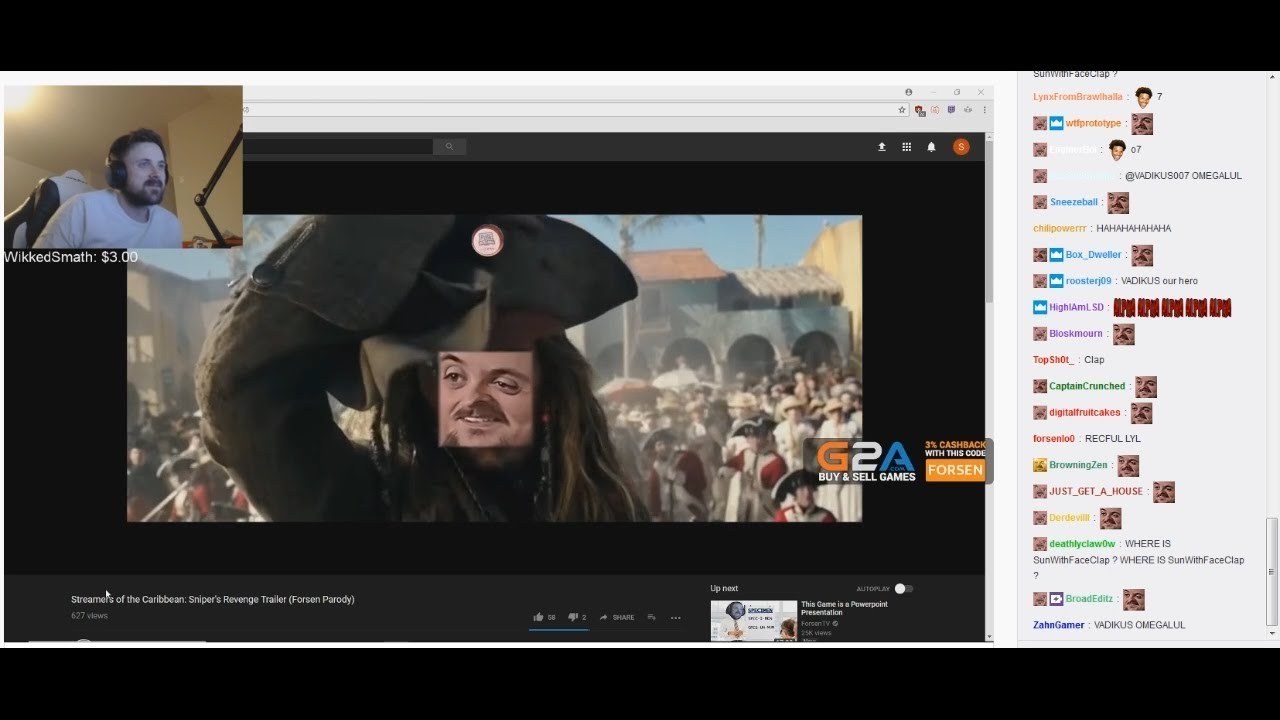Click username Sneezeball in chat

click(1073, 202)
